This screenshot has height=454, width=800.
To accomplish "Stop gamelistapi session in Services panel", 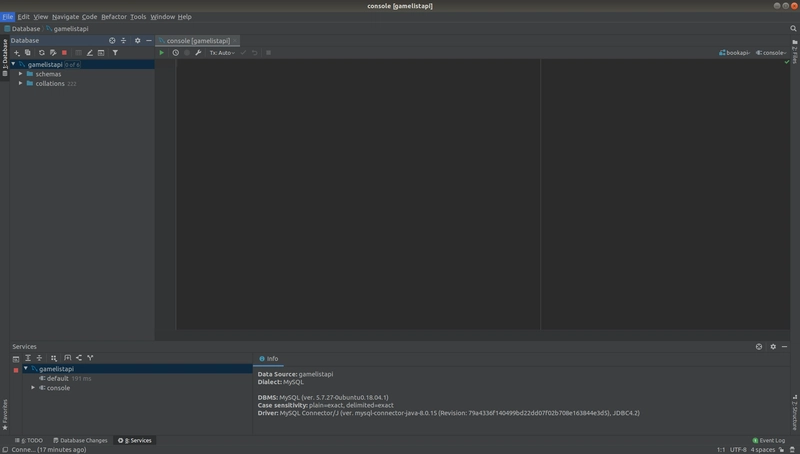I will (16, 370).
